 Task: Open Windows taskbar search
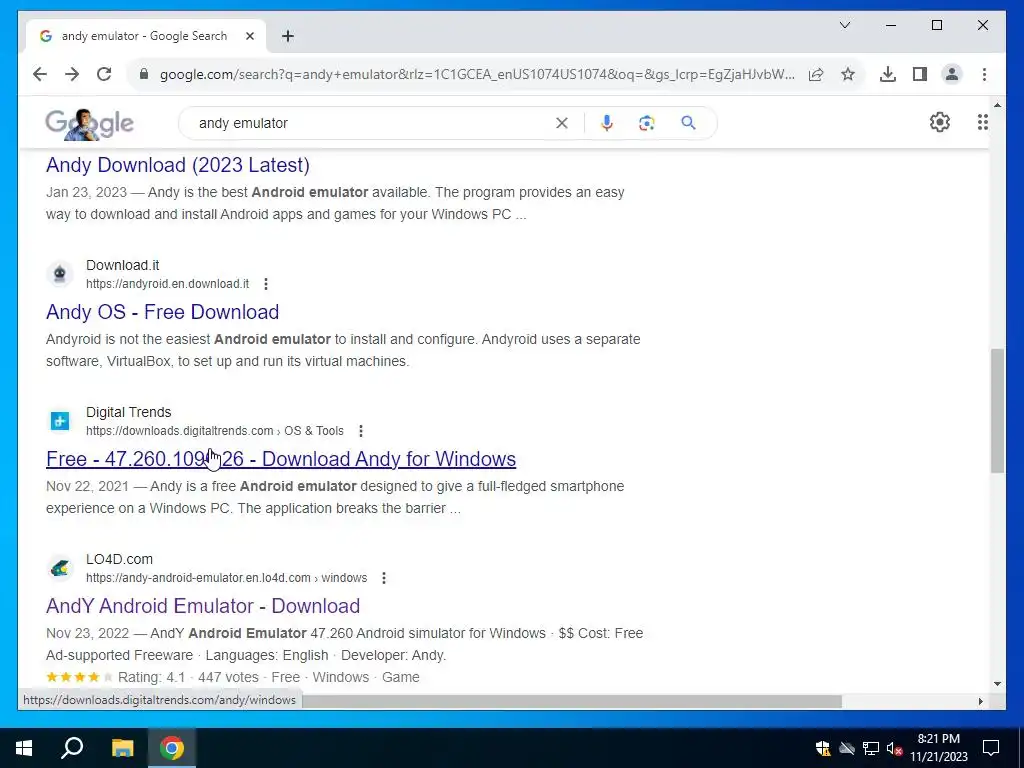tap(72, 748)
